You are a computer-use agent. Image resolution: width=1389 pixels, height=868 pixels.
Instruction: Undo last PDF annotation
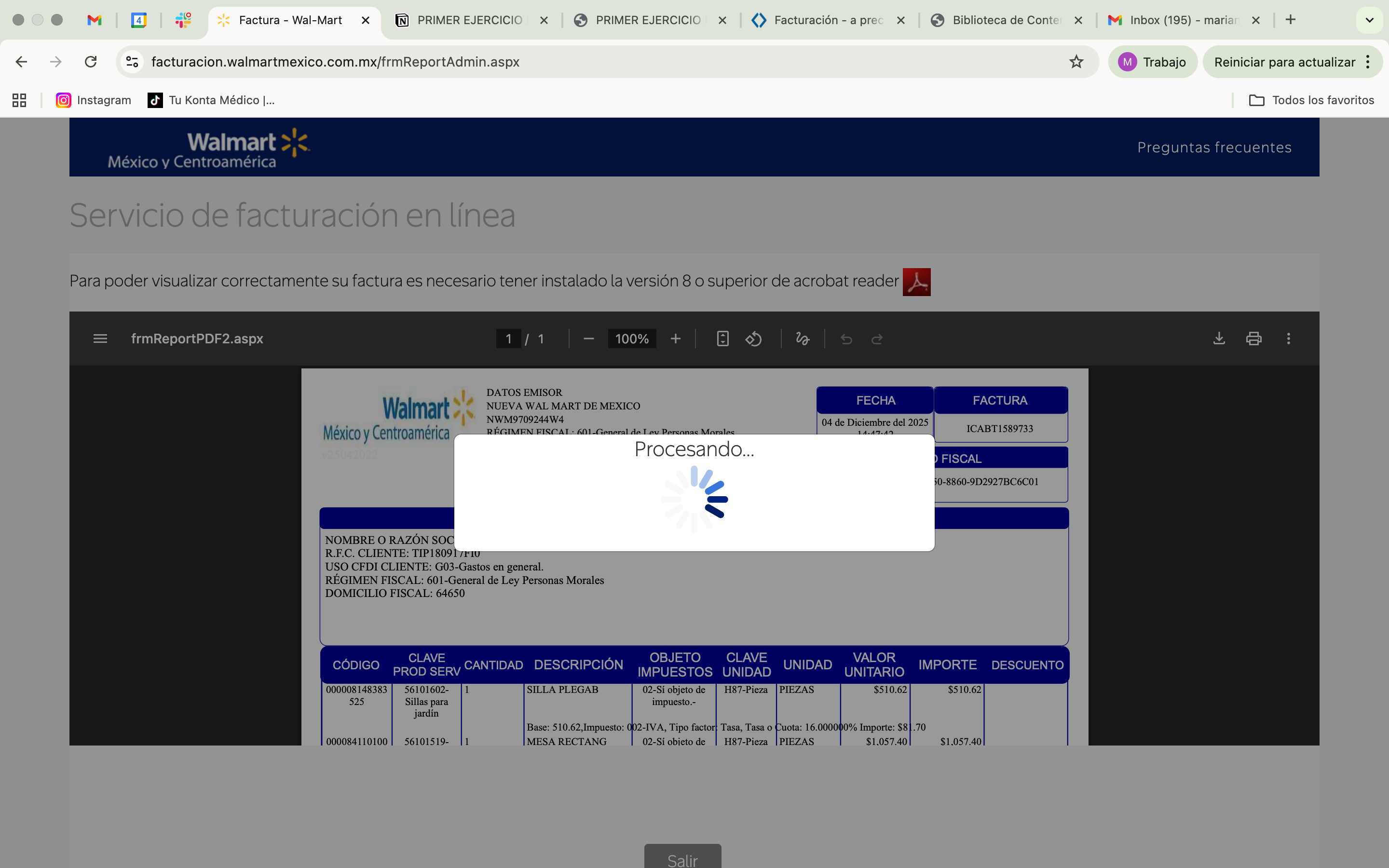[846, 339]
